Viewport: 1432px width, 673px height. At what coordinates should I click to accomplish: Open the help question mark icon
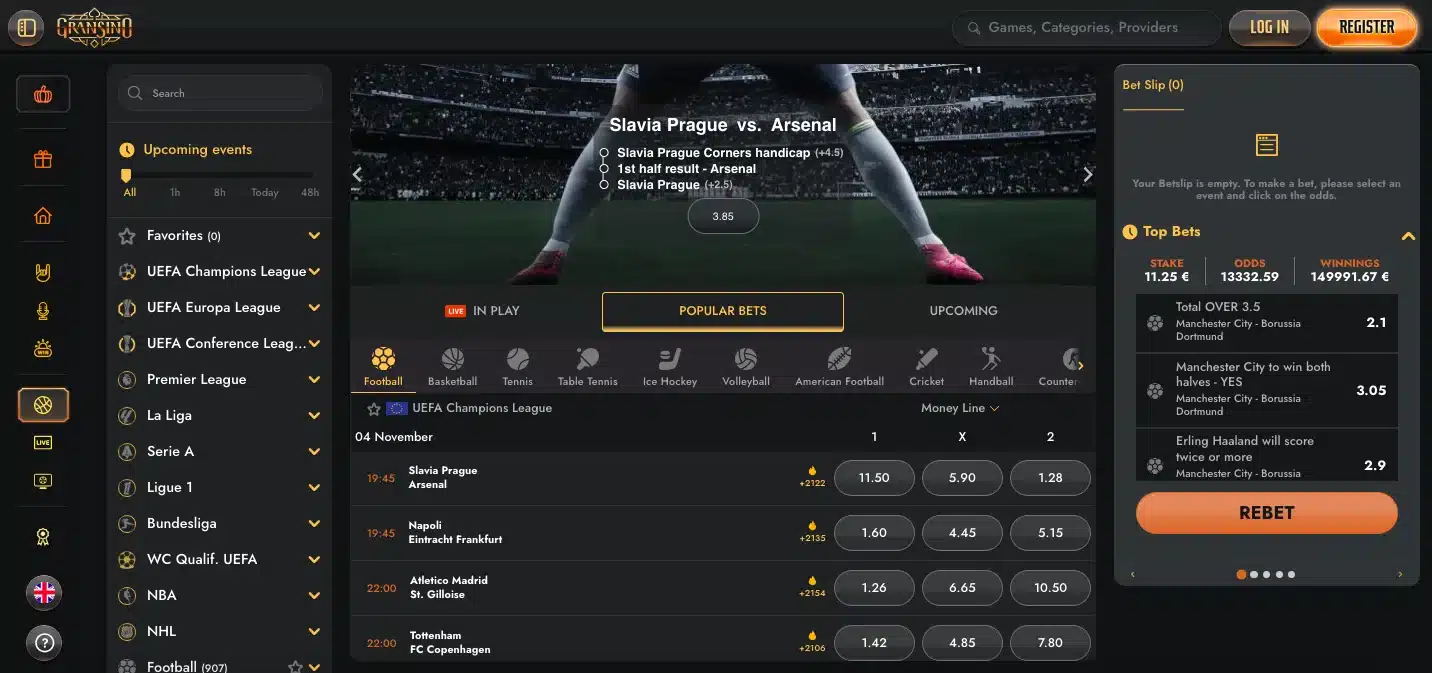click(43, 643)
